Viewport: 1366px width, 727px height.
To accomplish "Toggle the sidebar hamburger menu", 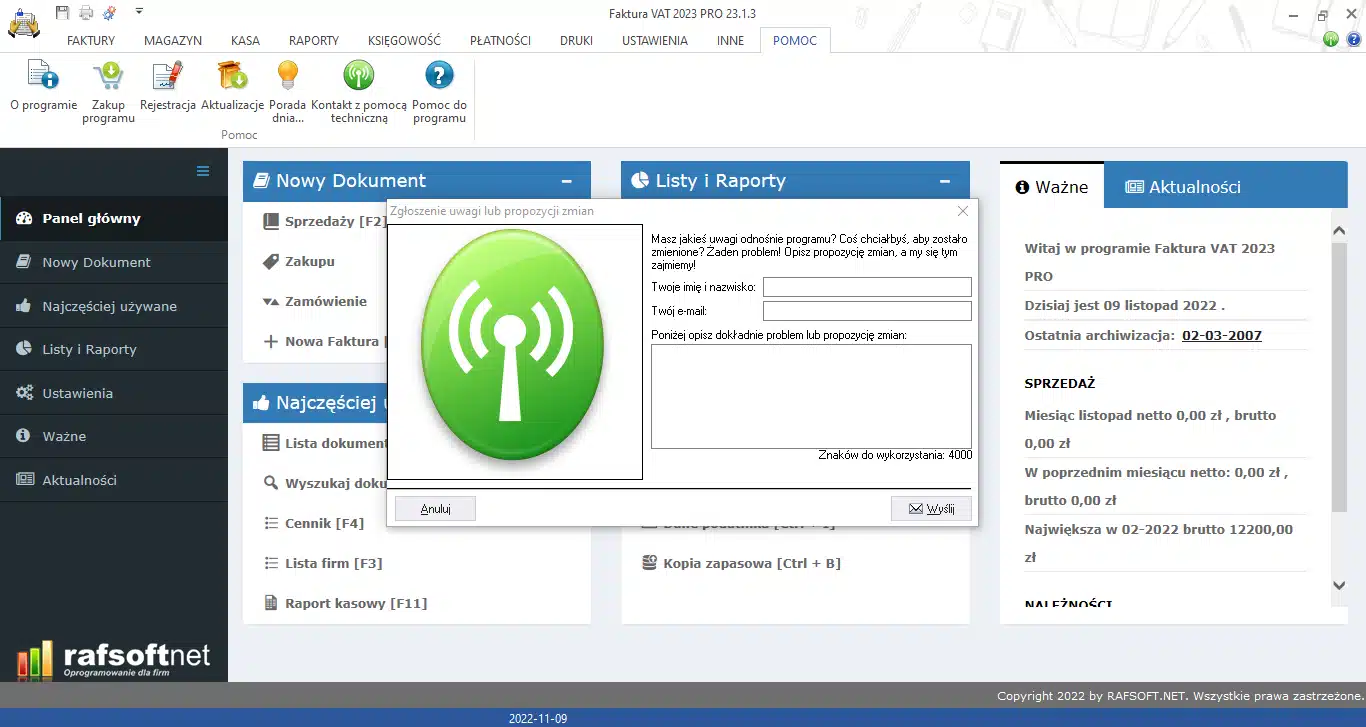I will click(x=203, y=171).
